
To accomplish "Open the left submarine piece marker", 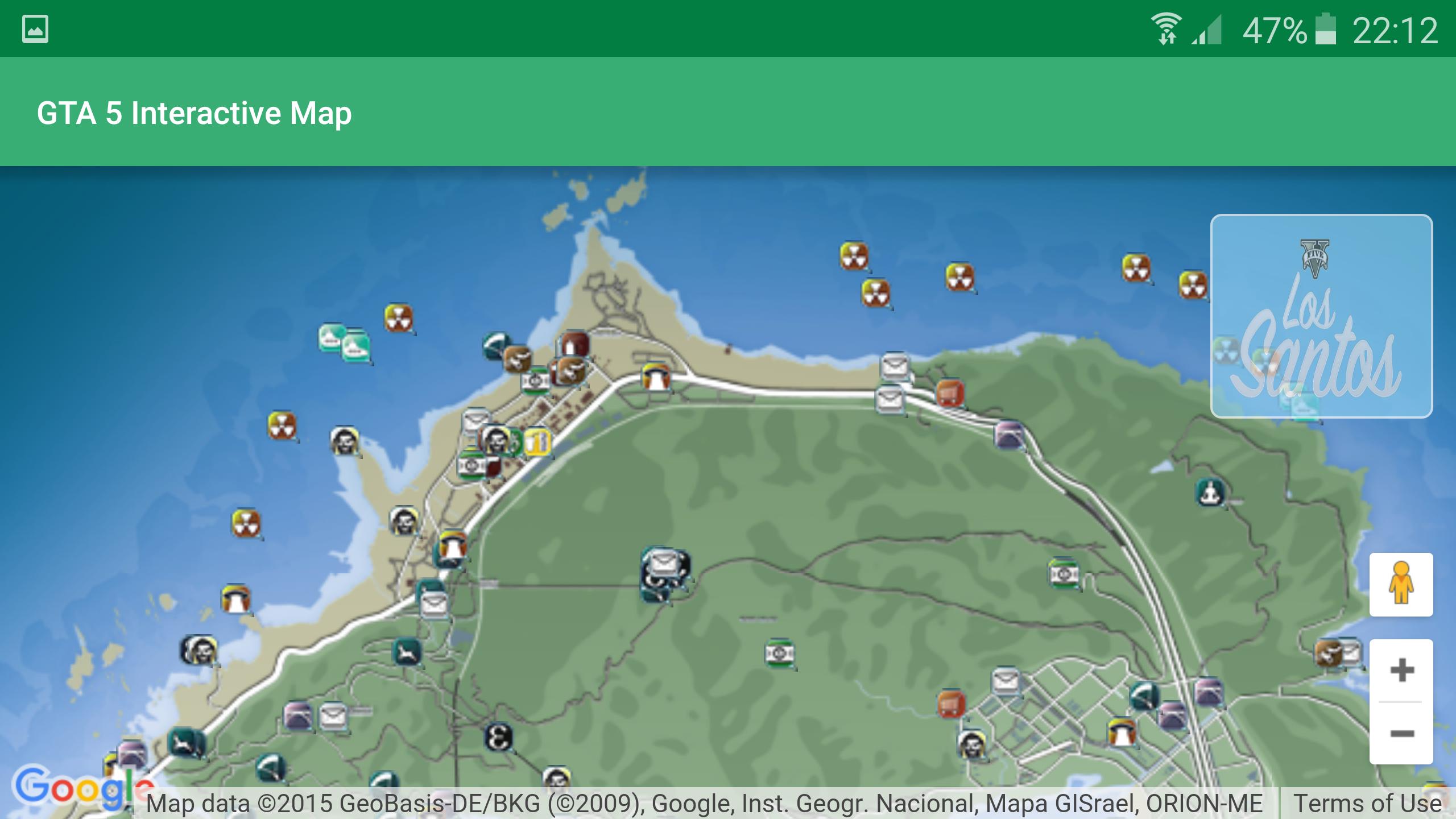I will tap(332, 338).
